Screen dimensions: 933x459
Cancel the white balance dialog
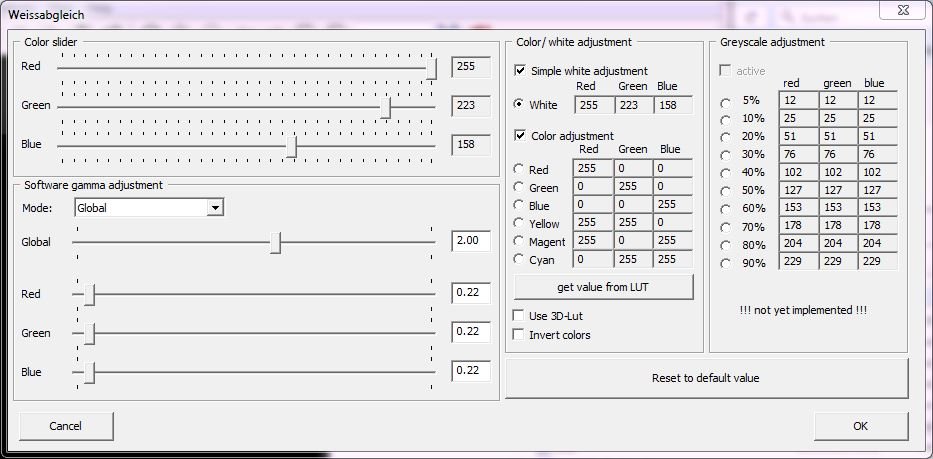pyautogui.click(x=66, y=426)
